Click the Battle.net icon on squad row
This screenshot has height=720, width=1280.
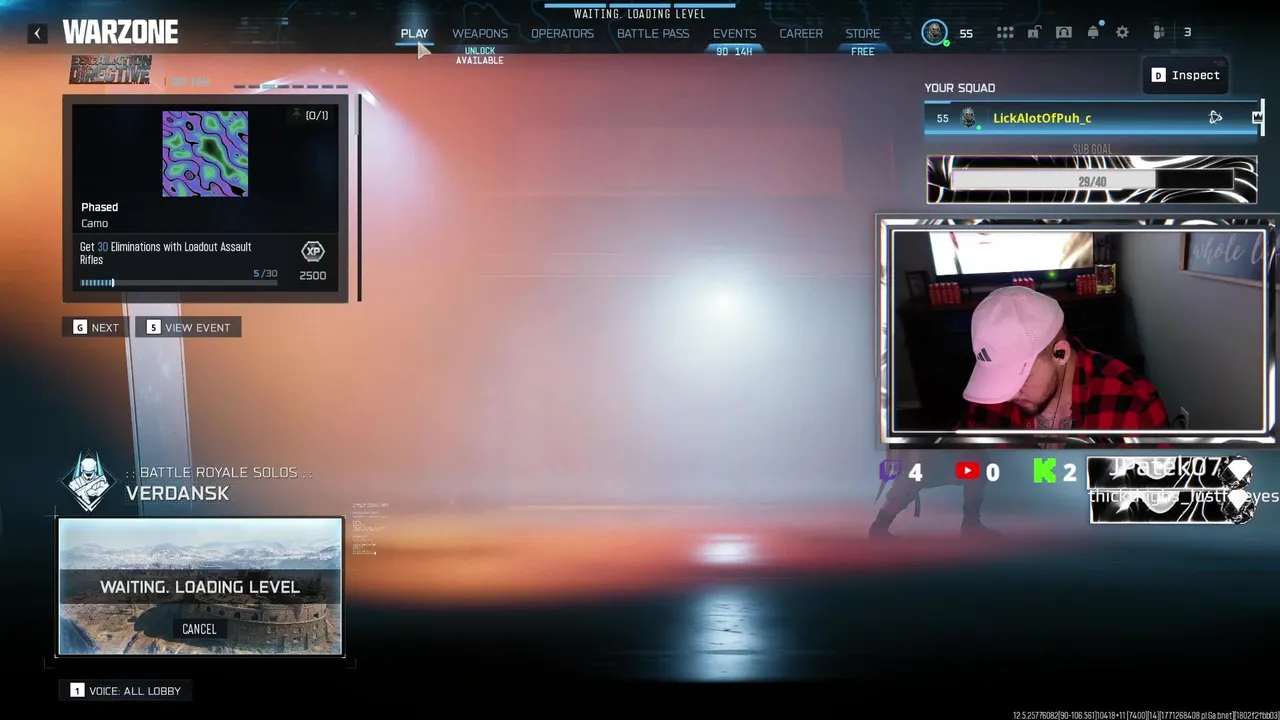pyautogui.click(x=1215, y=118)
